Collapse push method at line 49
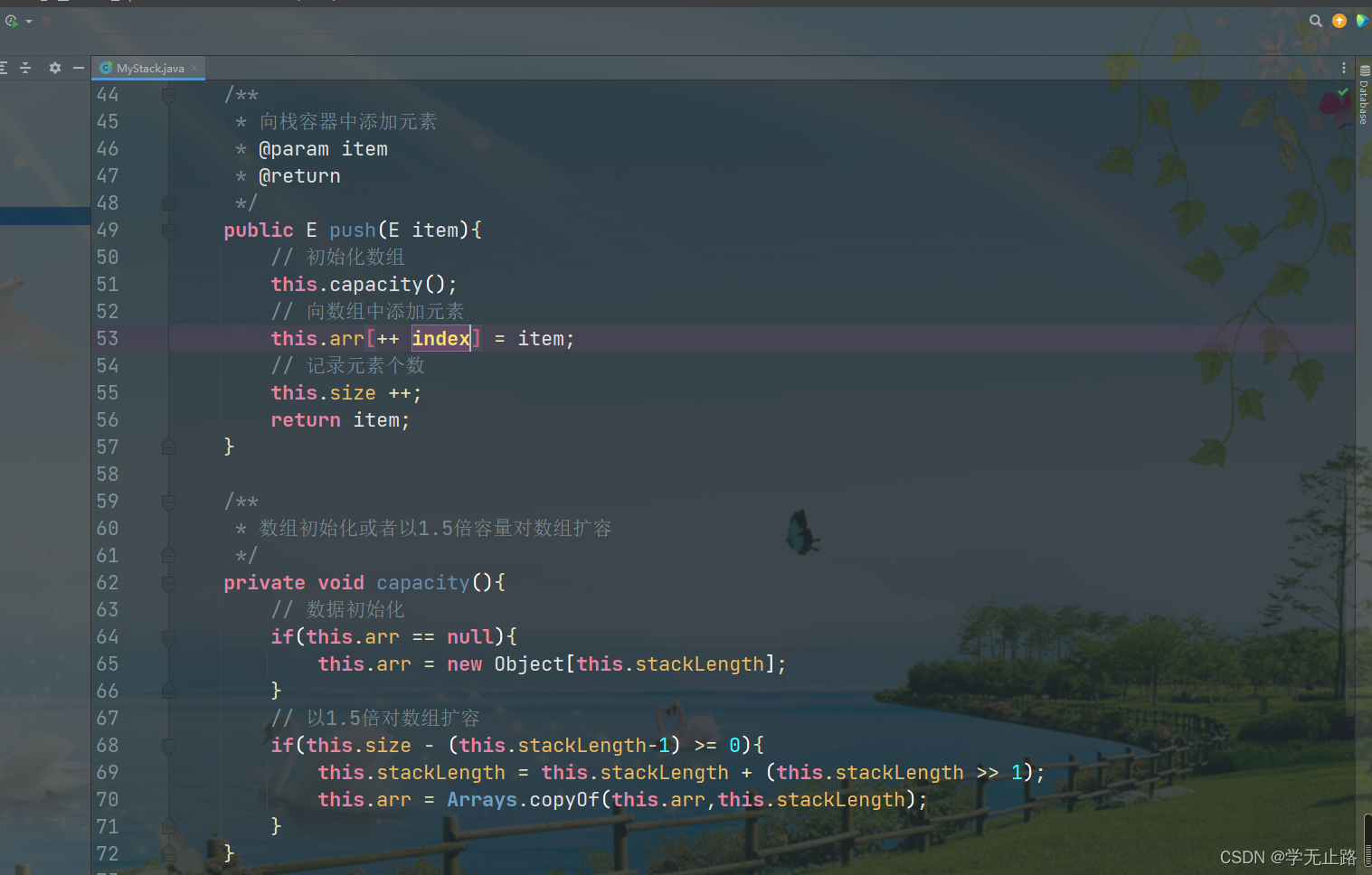Image resolution: width=1372 pixels, height=875 pixels. (168, 231)
